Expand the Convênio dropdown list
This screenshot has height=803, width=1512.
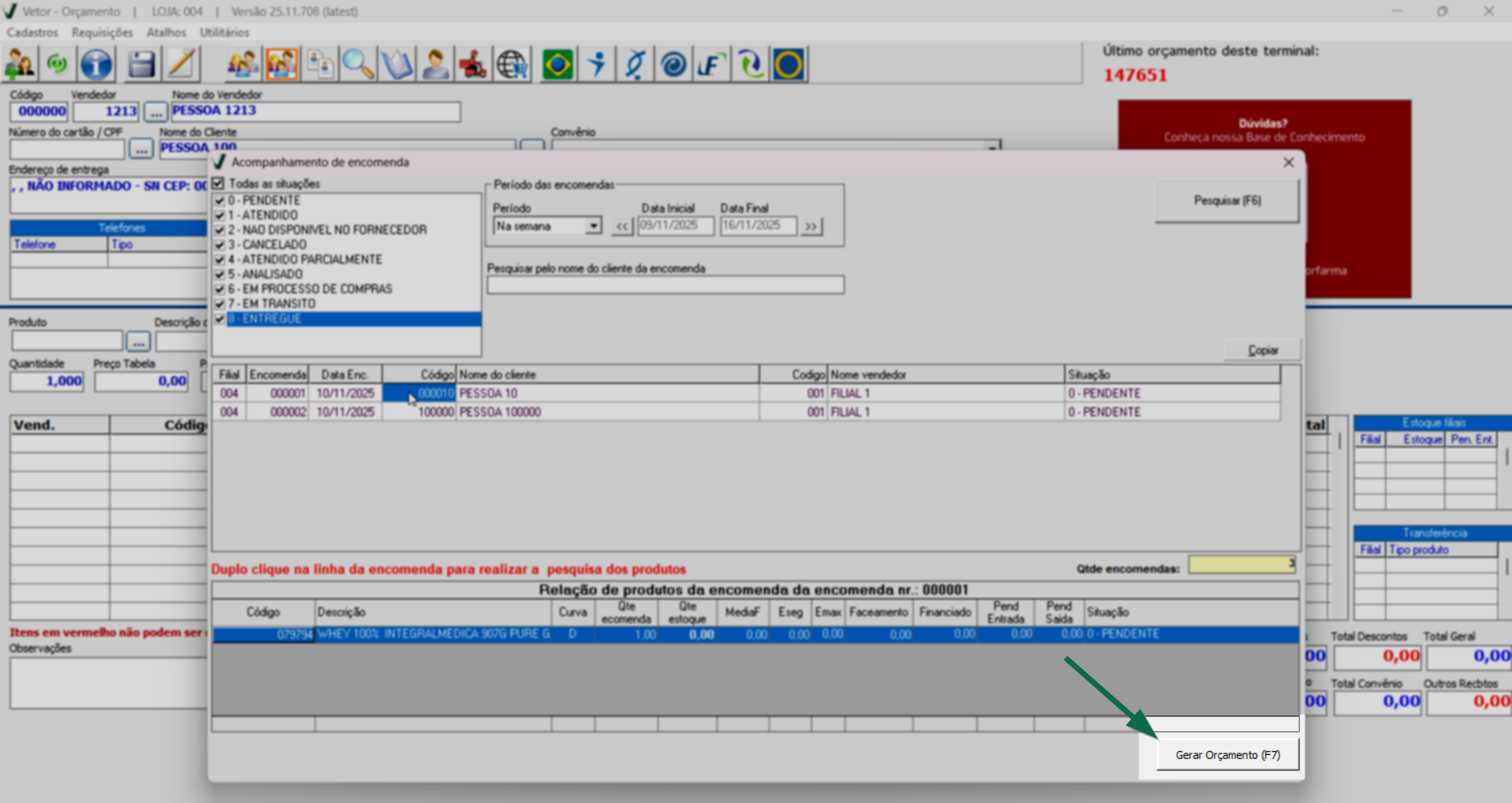coord(992,147)
